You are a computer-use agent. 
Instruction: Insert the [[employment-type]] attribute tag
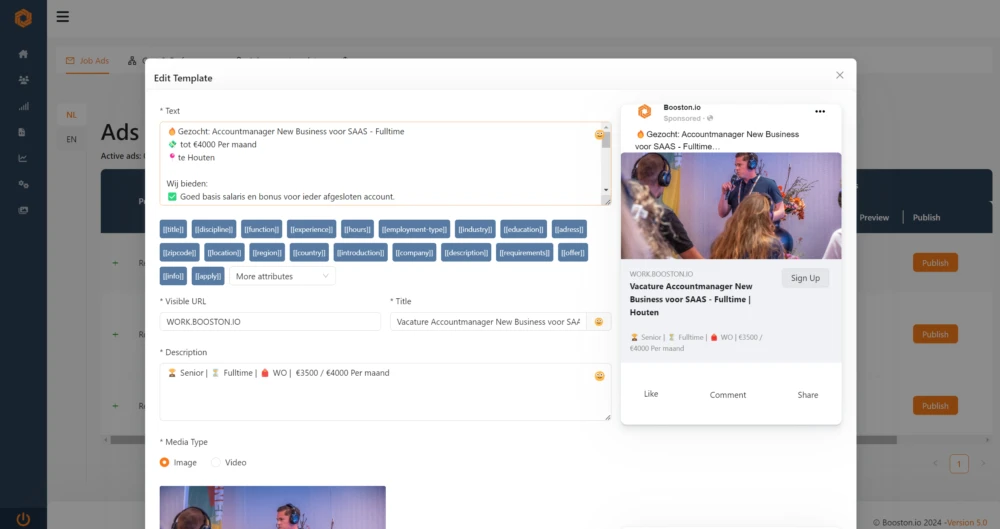pos(414,229)
